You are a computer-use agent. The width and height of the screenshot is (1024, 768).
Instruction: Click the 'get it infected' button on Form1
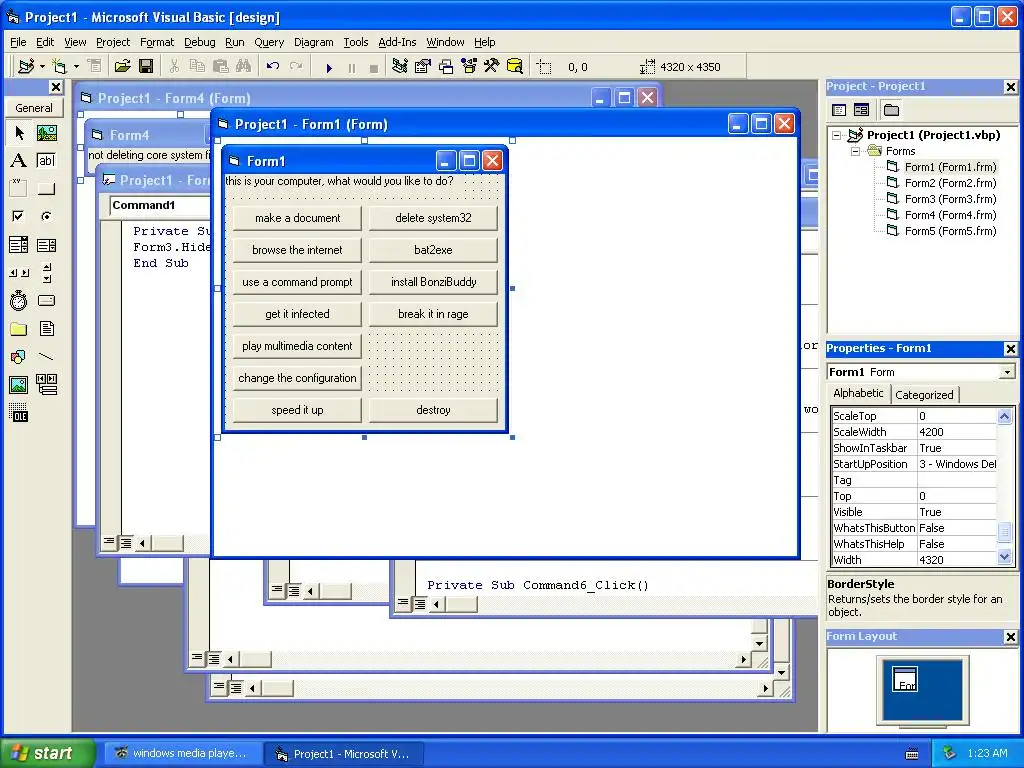(297, 314)
